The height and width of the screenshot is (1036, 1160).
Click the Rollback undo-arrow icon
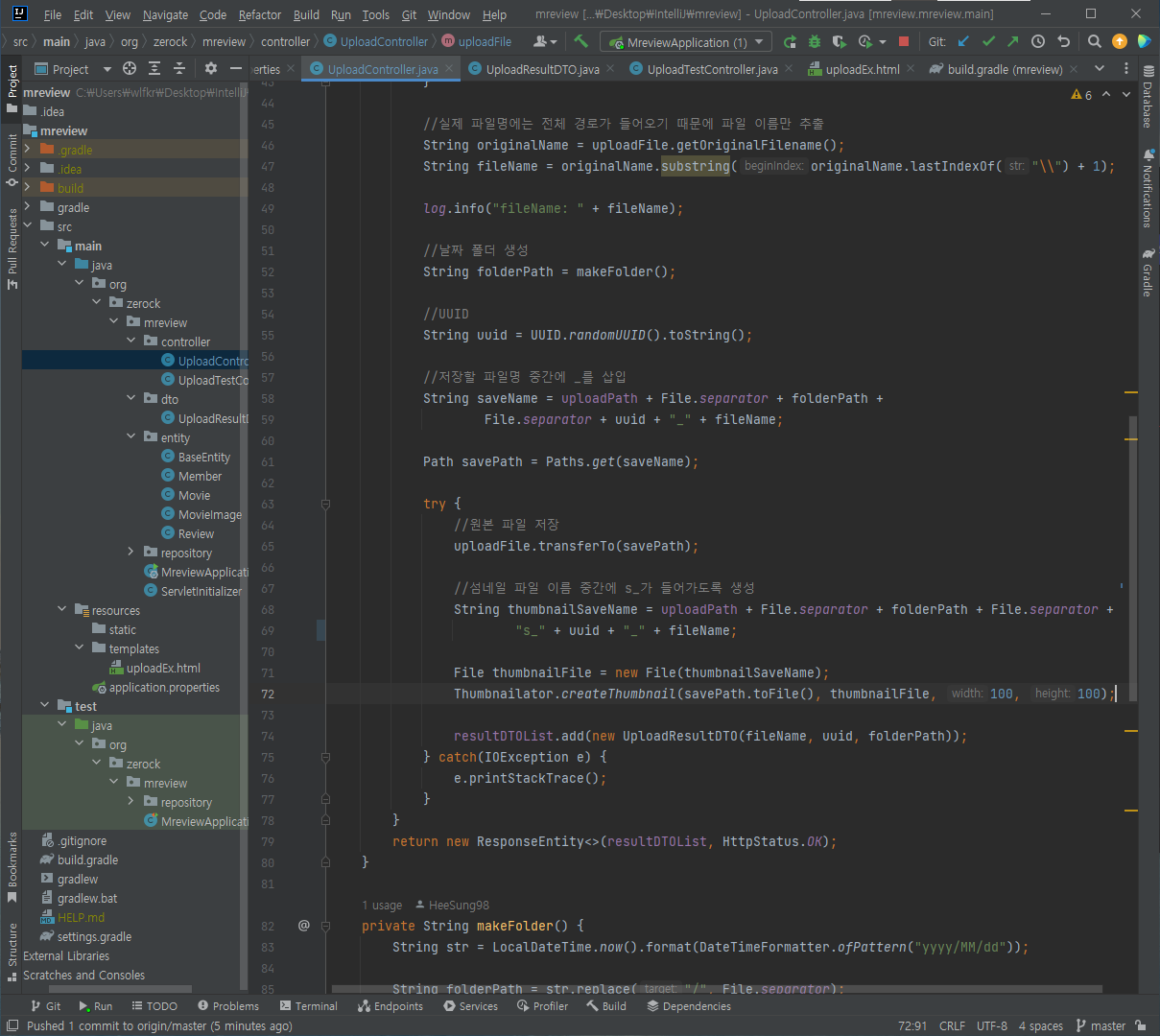click(x=1063, y=41)
